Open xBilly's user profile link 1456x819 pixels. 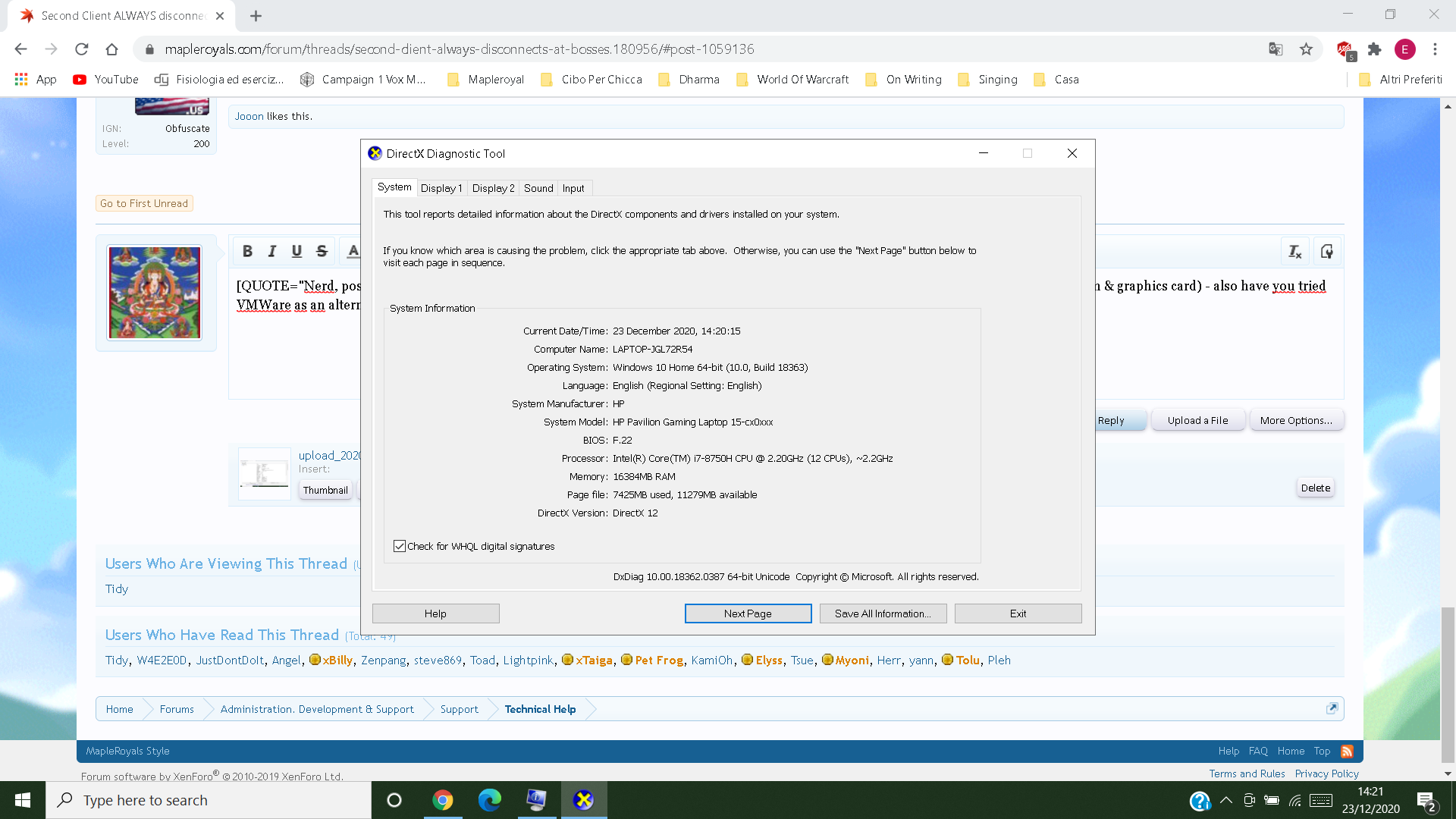(x=337, y=660)
